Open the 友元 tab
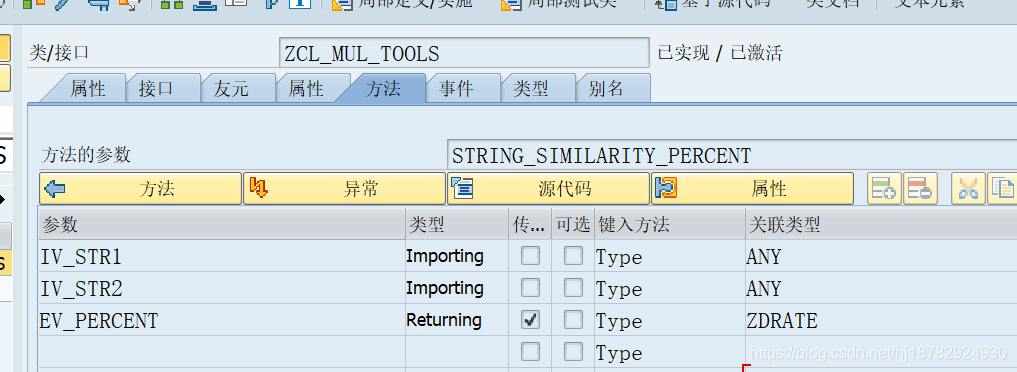The height and width of the screenshot is (372, 1017). pos(231,89)
